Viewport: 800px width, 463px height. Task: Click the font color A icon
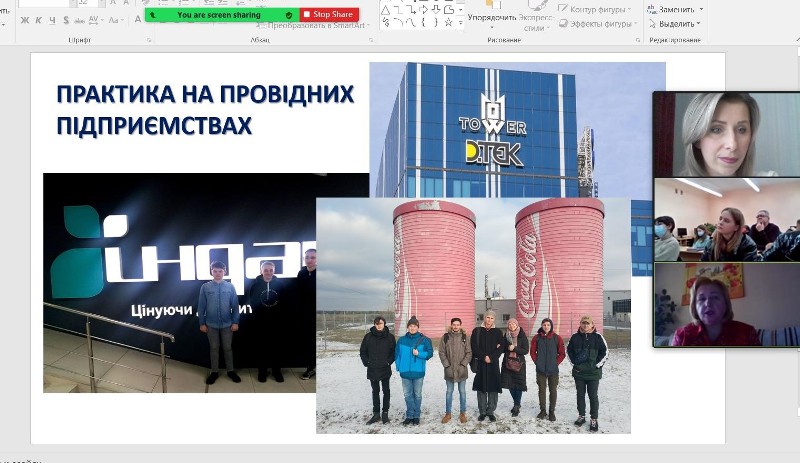138,20
